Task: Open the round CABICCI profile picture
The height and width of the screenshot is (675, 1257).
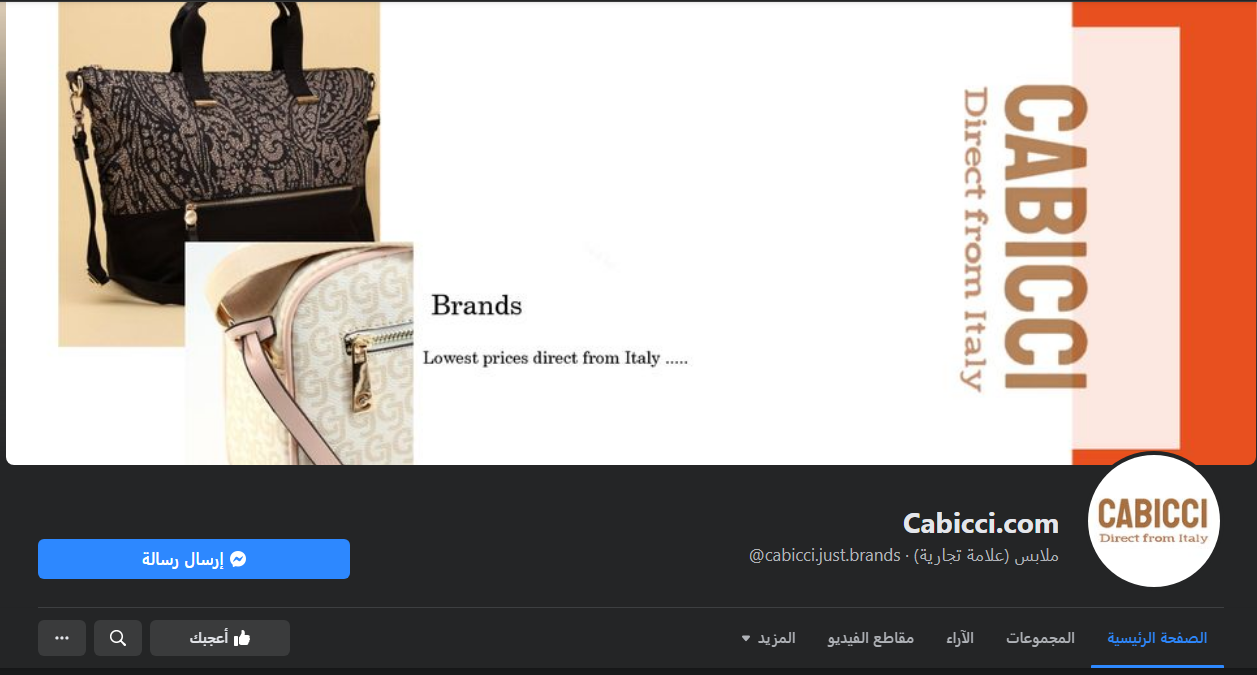Action: coord(1153,519)
